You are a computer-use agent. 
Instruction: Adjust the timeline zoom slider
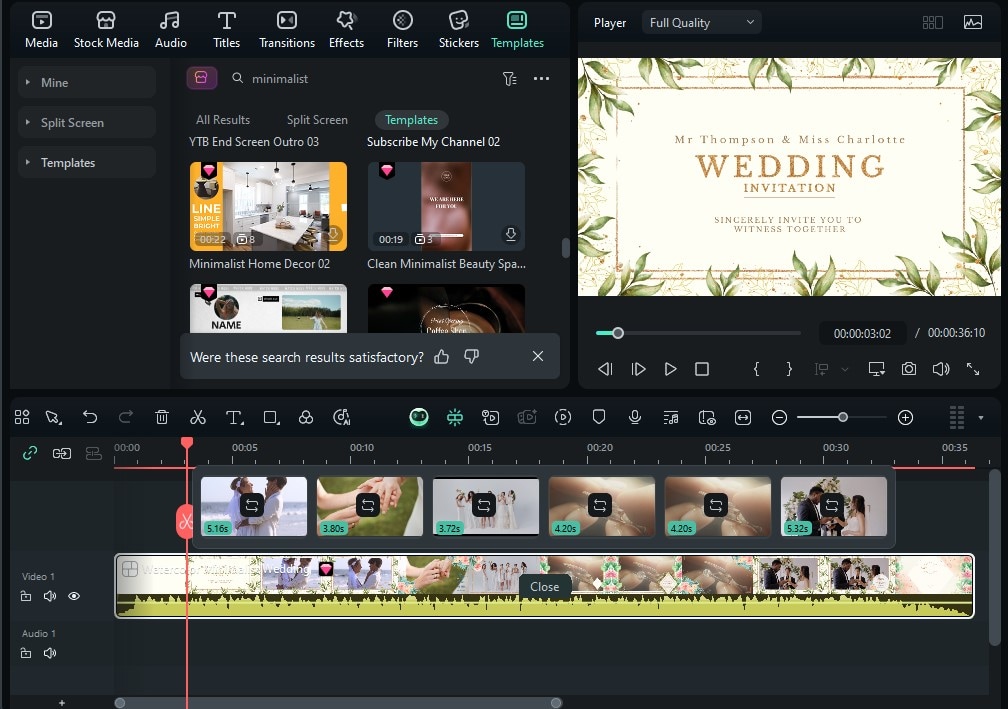click(842, 417)
